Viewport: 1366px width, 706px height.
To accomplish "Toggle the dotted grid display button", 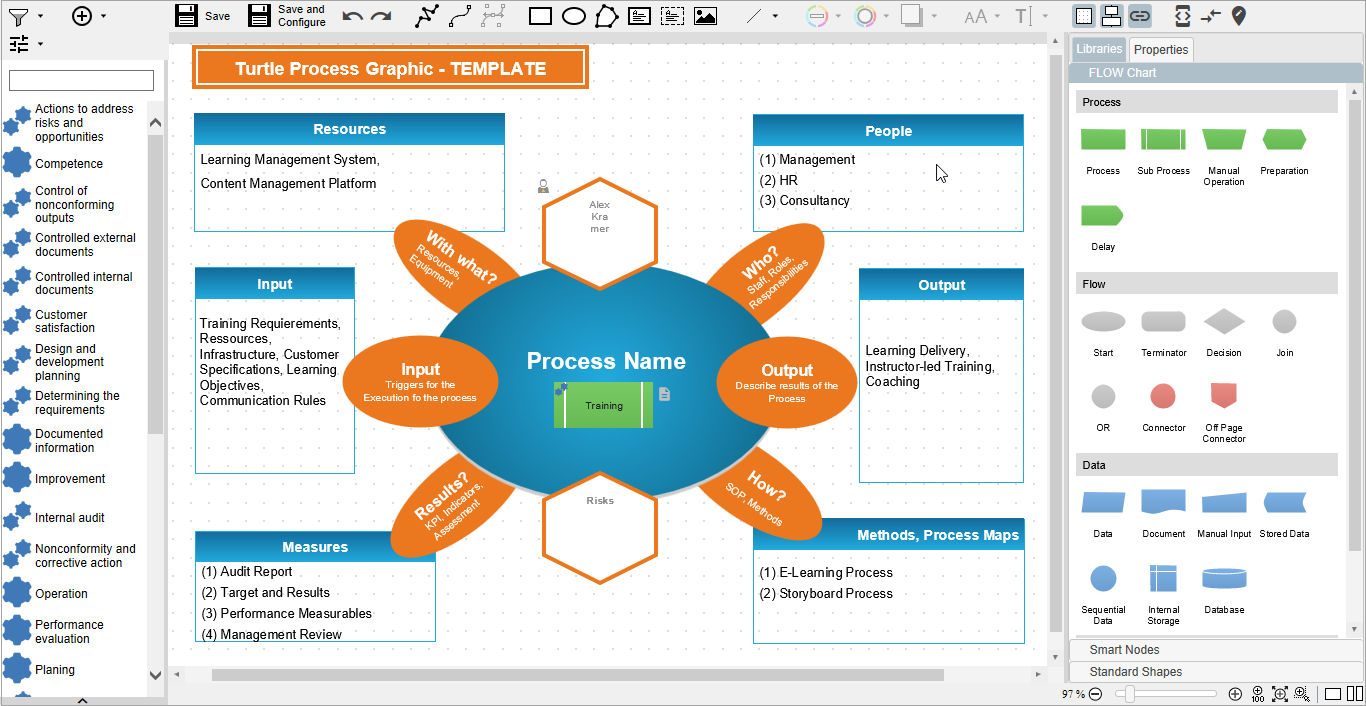I will click(1083, 16).
